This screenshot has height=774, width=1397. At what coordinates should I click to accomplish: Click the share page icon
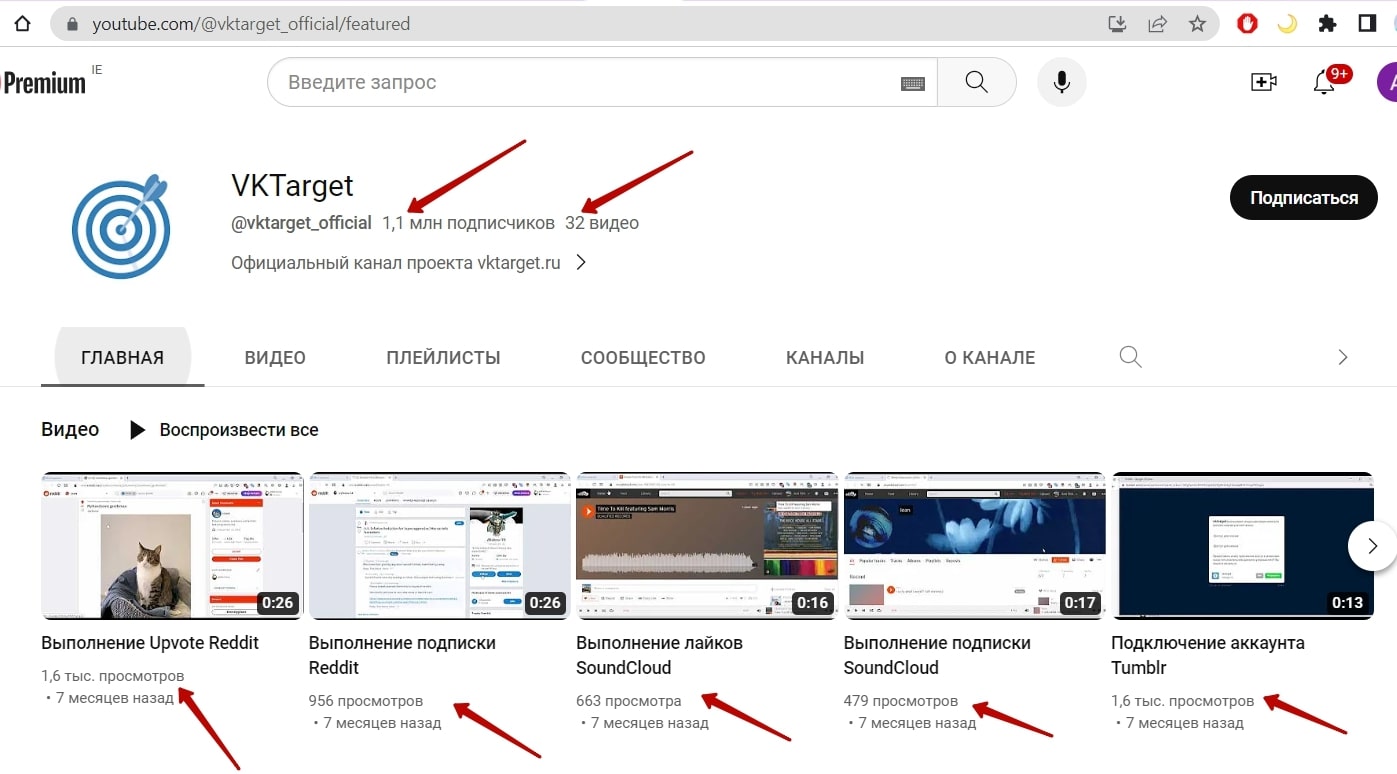click(x=1158, y=24)
